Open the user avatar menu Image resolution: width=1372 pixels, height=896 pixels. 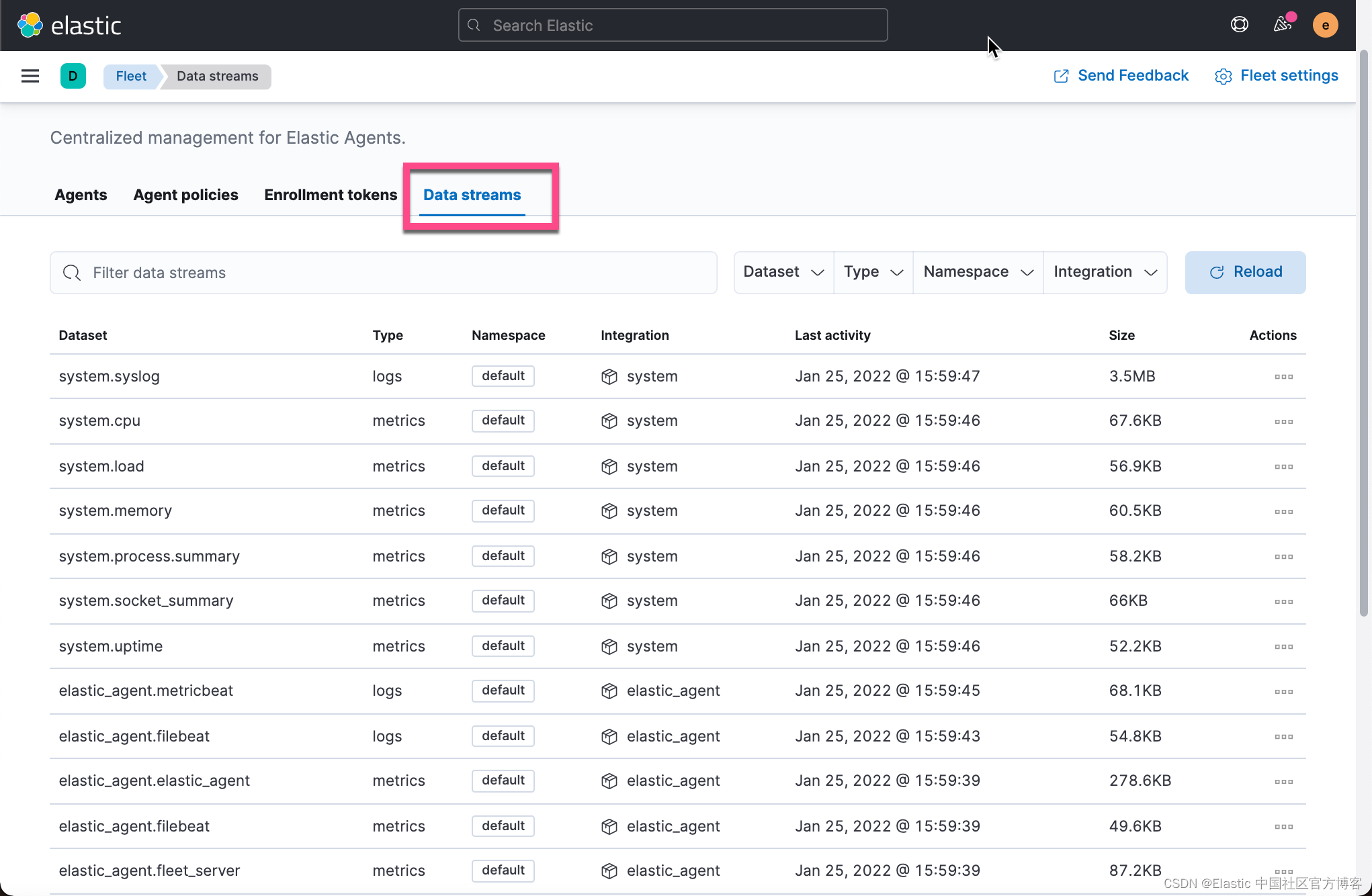point(1325,26)
